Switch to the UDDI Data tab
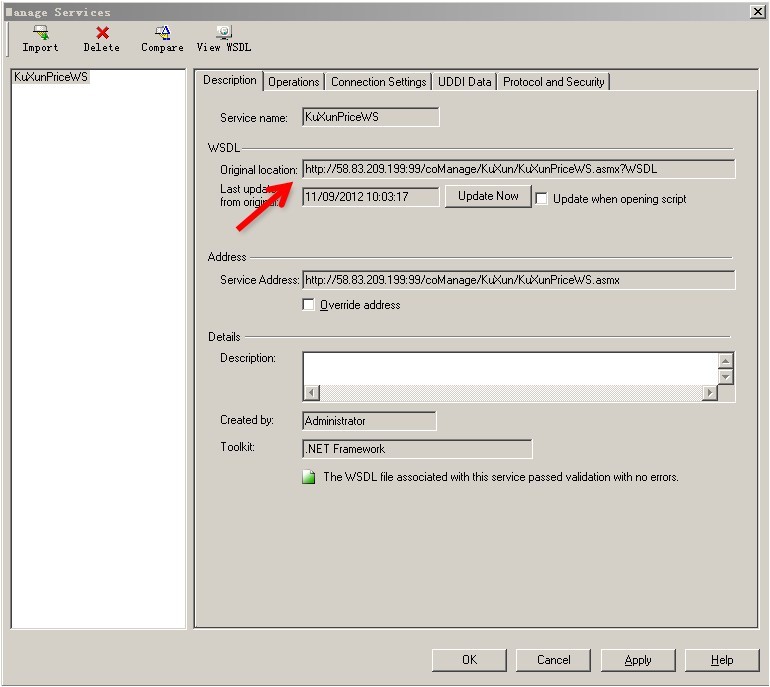 click(x=465, y=82)
